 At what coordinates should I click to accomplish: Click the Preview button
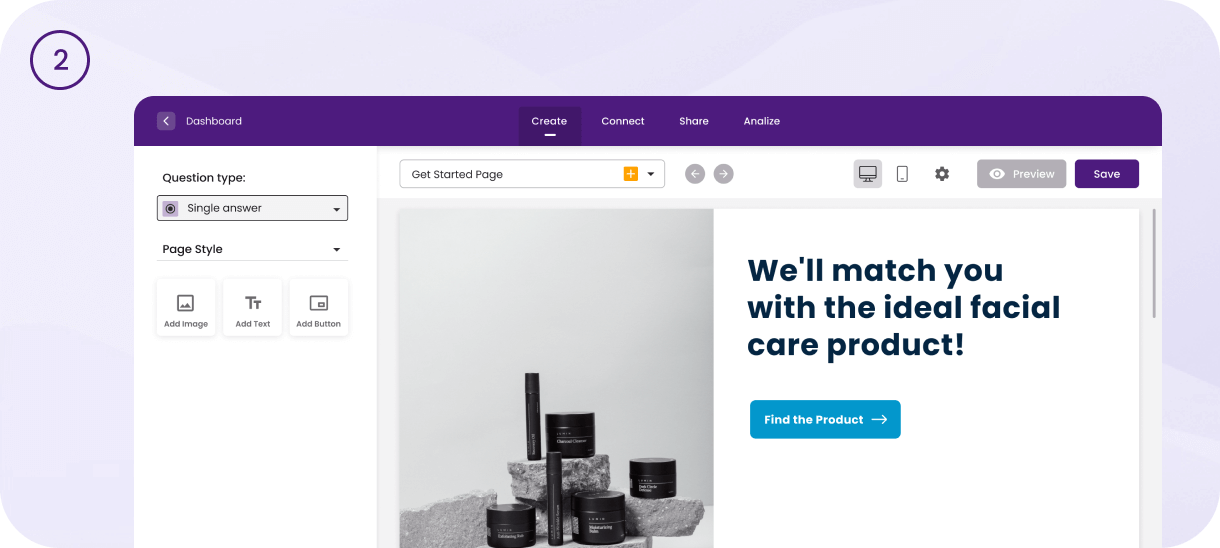pos(1022,174)
